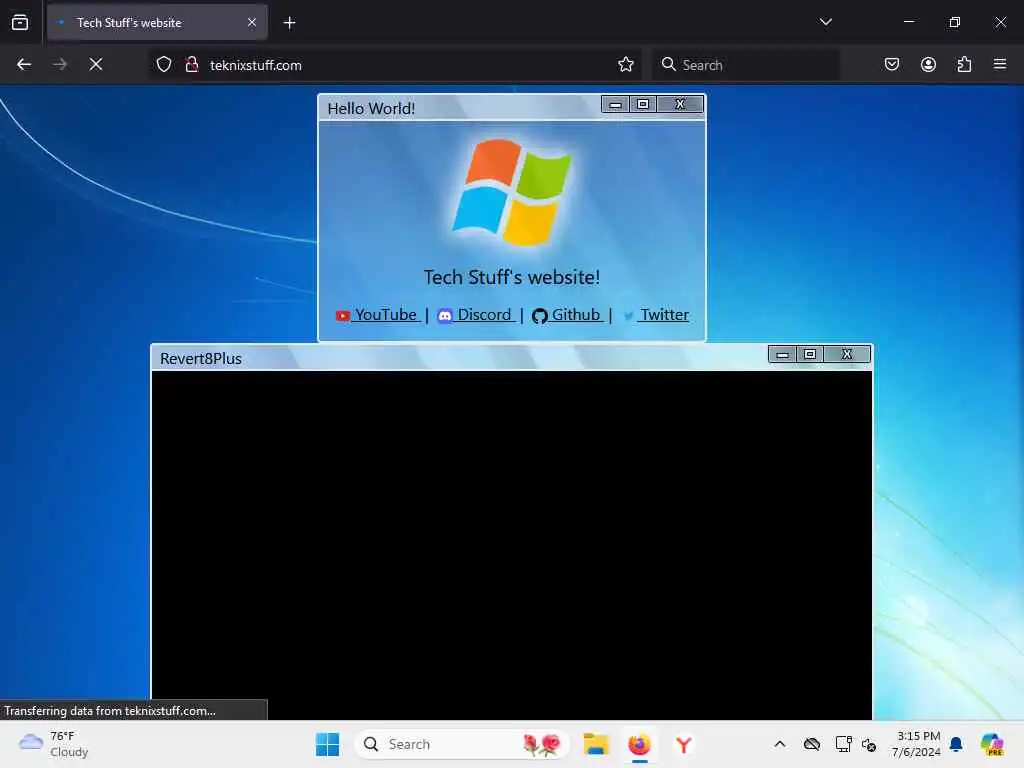Open the Windows Start menu
1024x768 pixels.
327,744
